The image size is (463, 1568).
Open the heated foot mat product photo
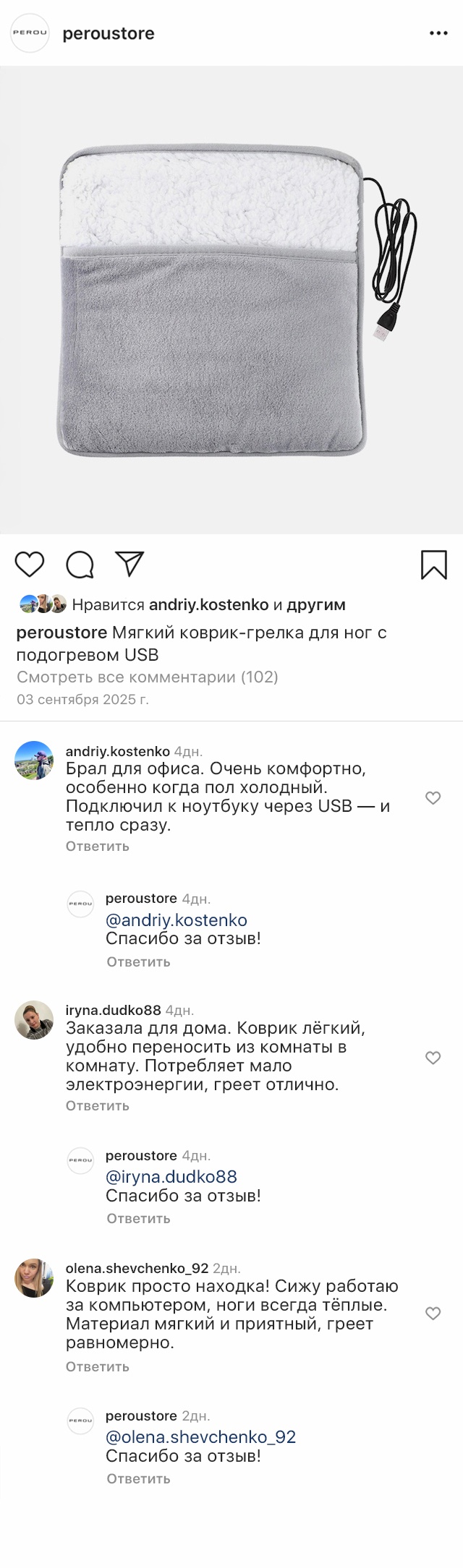(231, 300)
